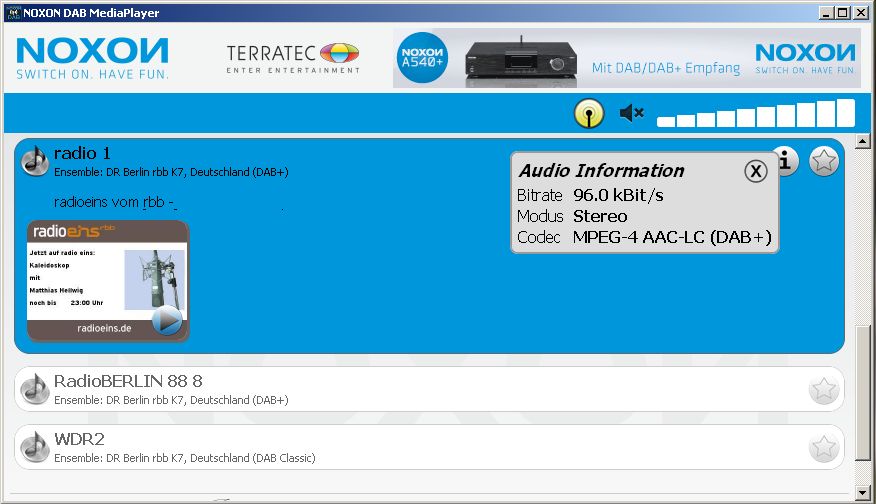Click the station list scrollbar thumb
Image resolution: width=876 pixels, height=504 pixels.
[863, 393]
